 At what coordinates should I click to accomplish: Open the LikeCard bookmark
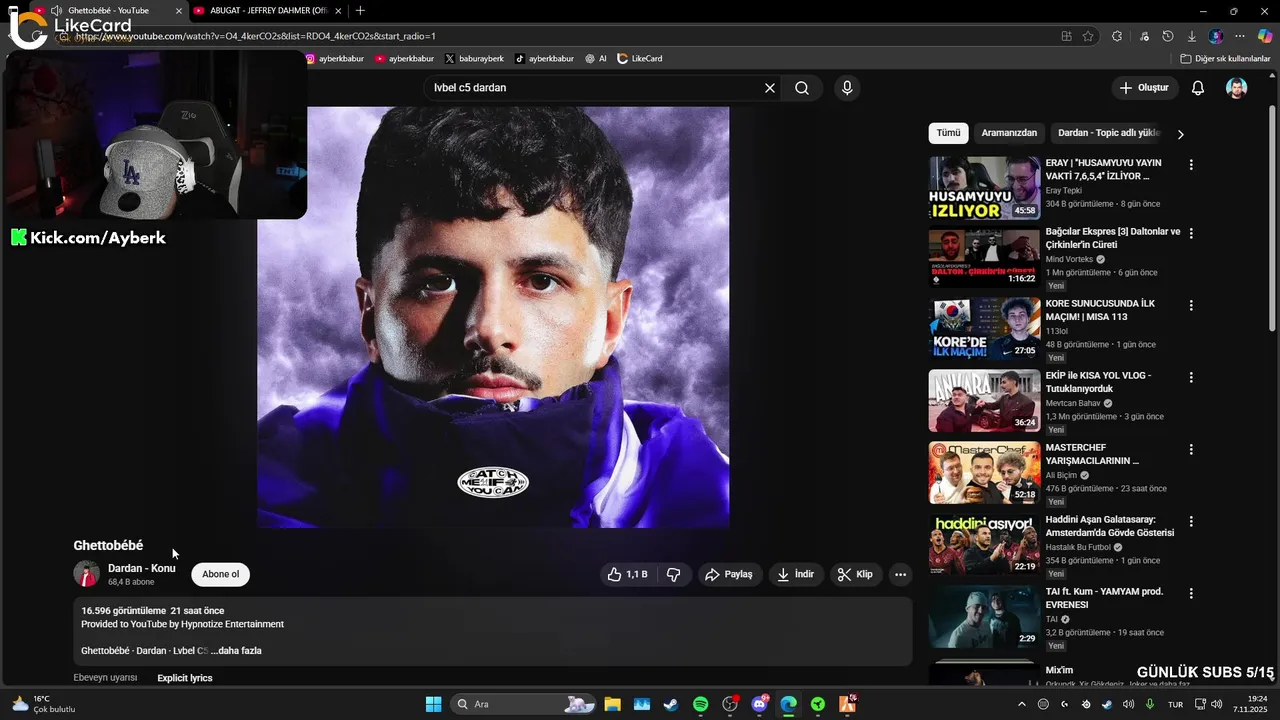point(640,59)
